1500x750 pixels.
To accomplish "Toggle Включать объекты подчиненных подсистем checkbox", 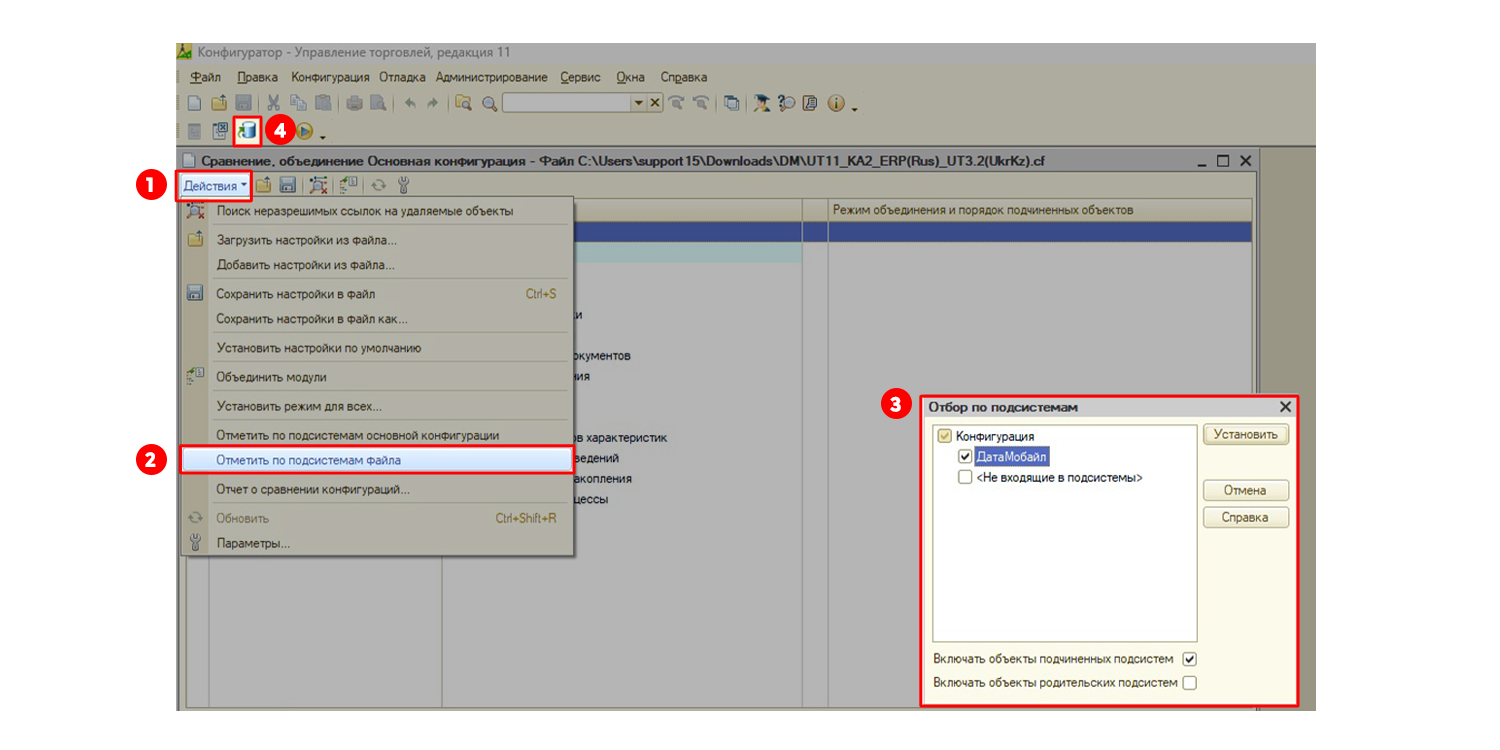I will (1189, 659).
